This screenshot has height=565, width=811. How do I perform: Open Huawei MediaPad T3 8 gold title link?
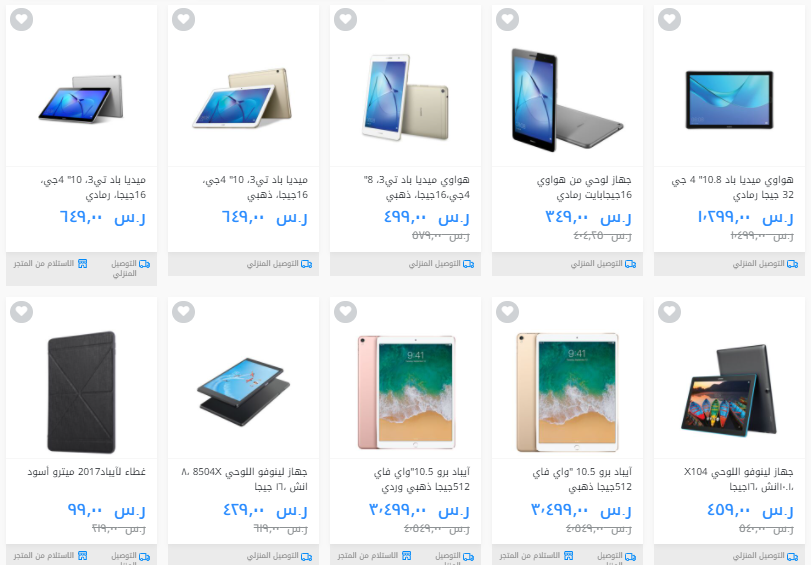[x=416, y=187]
